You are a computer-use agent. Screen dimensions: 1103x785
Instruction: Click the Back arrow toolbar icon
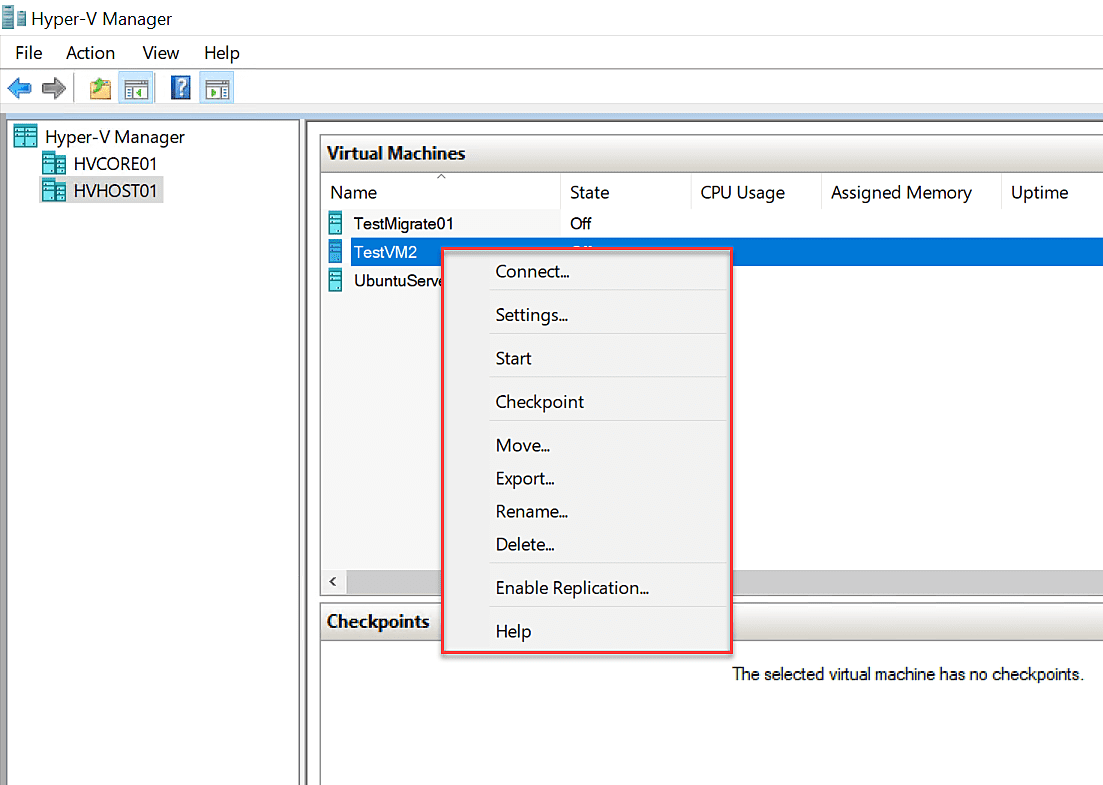tap(20, 89)
